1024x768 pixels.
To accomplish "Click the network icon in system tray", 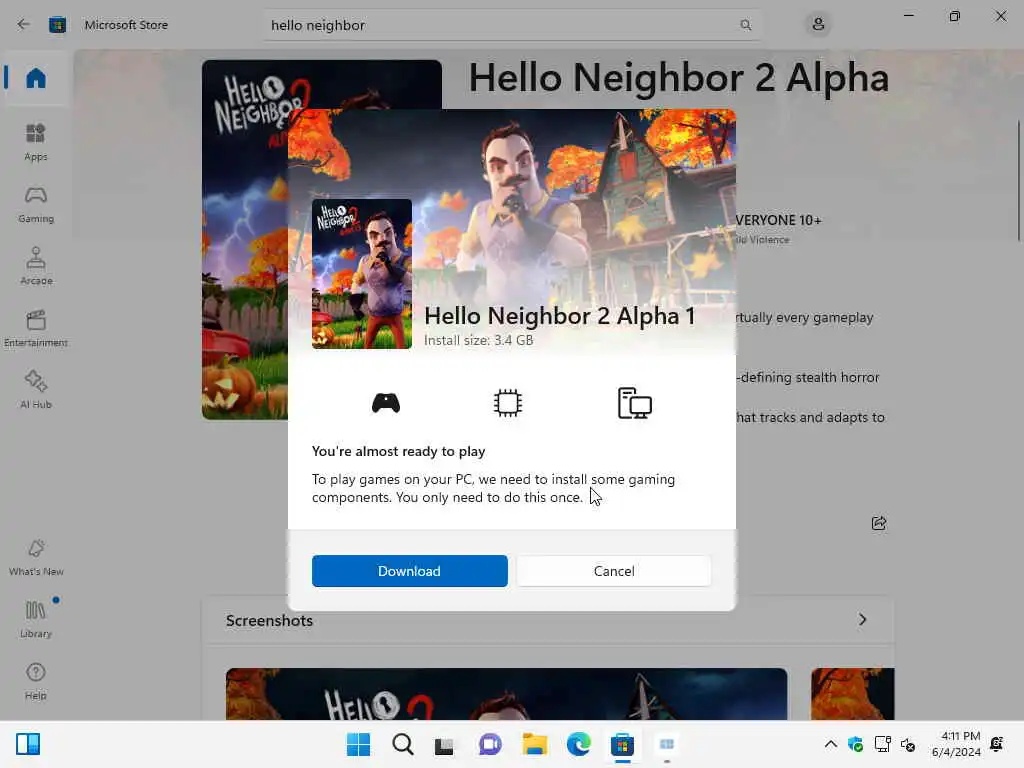I will click(882, 744).
